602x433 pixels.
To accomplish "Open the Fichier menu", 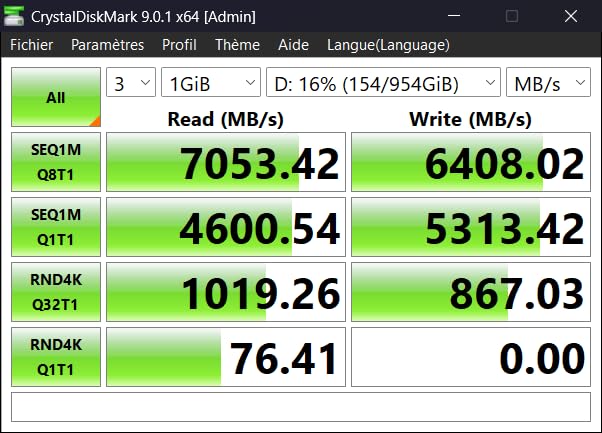I will click(31, 45).
